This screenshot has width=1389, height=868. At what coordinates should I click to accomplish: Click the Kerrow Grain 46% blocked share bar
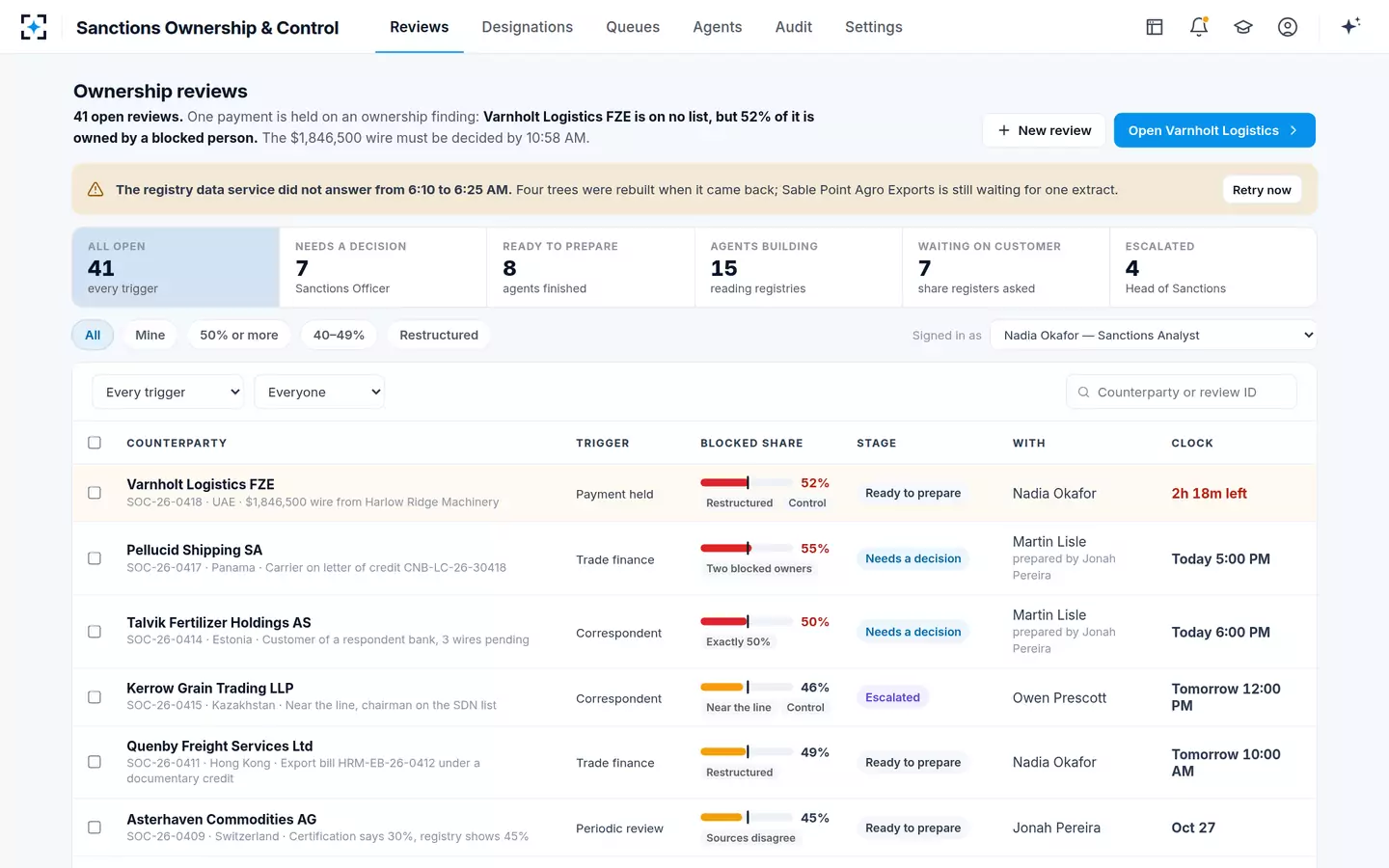click(745, 687)
